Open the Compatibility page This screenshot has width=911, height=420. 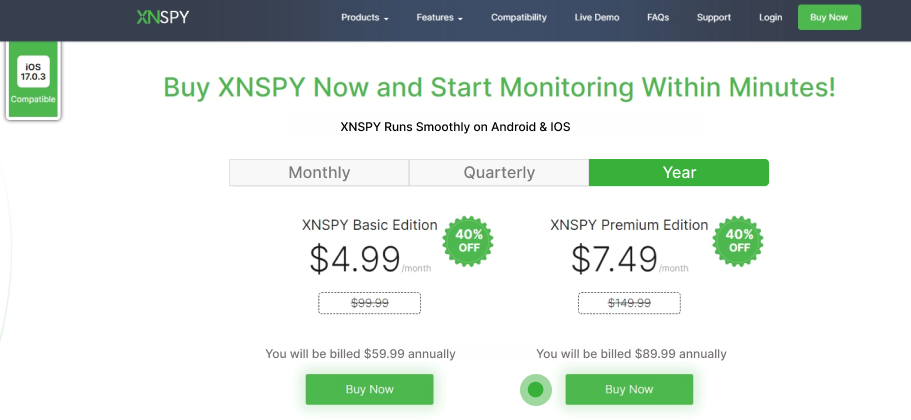519,18
